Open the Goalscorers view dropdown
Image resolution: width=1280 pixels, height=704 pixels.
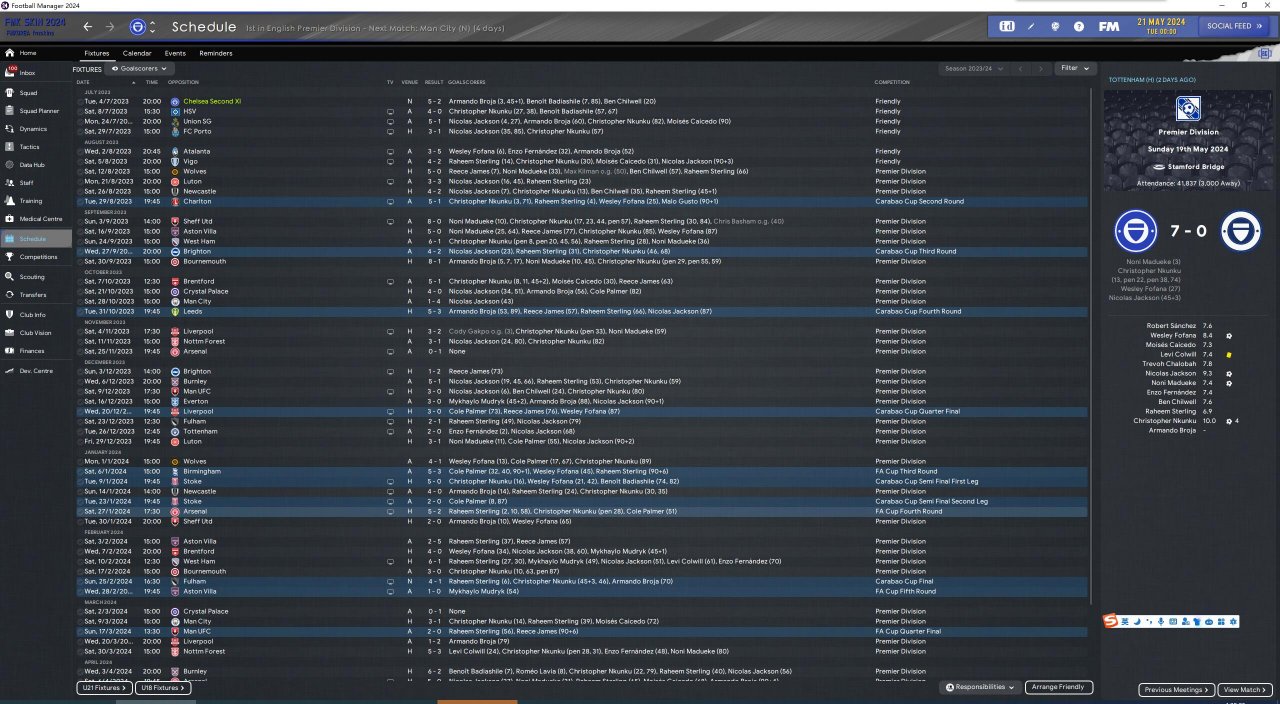[138, 68]
